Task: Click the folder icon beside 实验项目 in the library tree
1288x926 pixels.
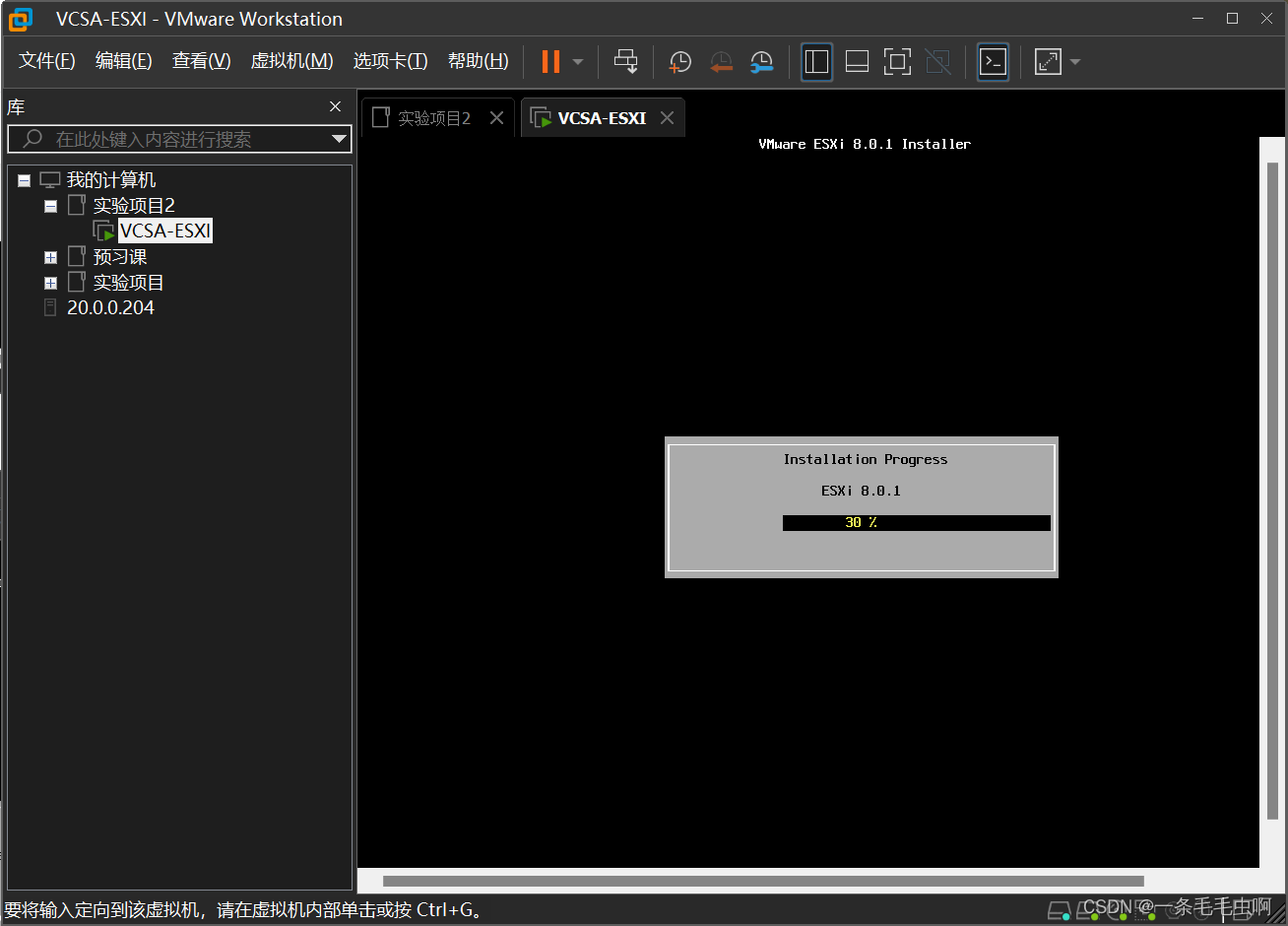Action: [x=77, y=282]
